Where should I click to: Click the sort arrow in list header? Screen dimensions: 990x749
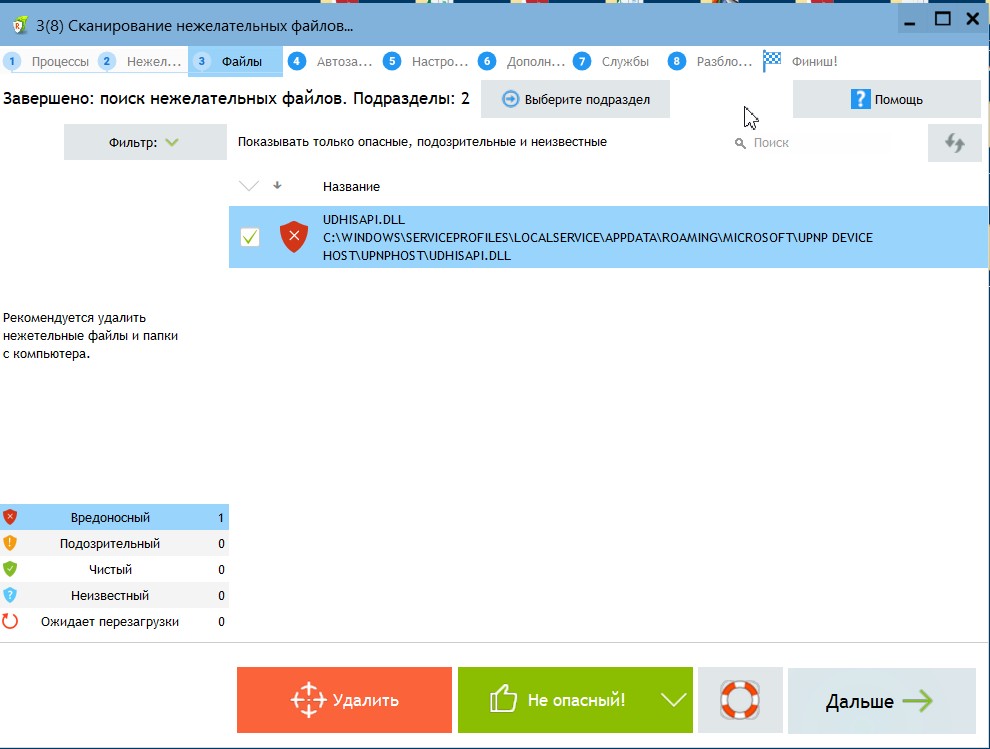pyautogui.click(x=277, y=186)
